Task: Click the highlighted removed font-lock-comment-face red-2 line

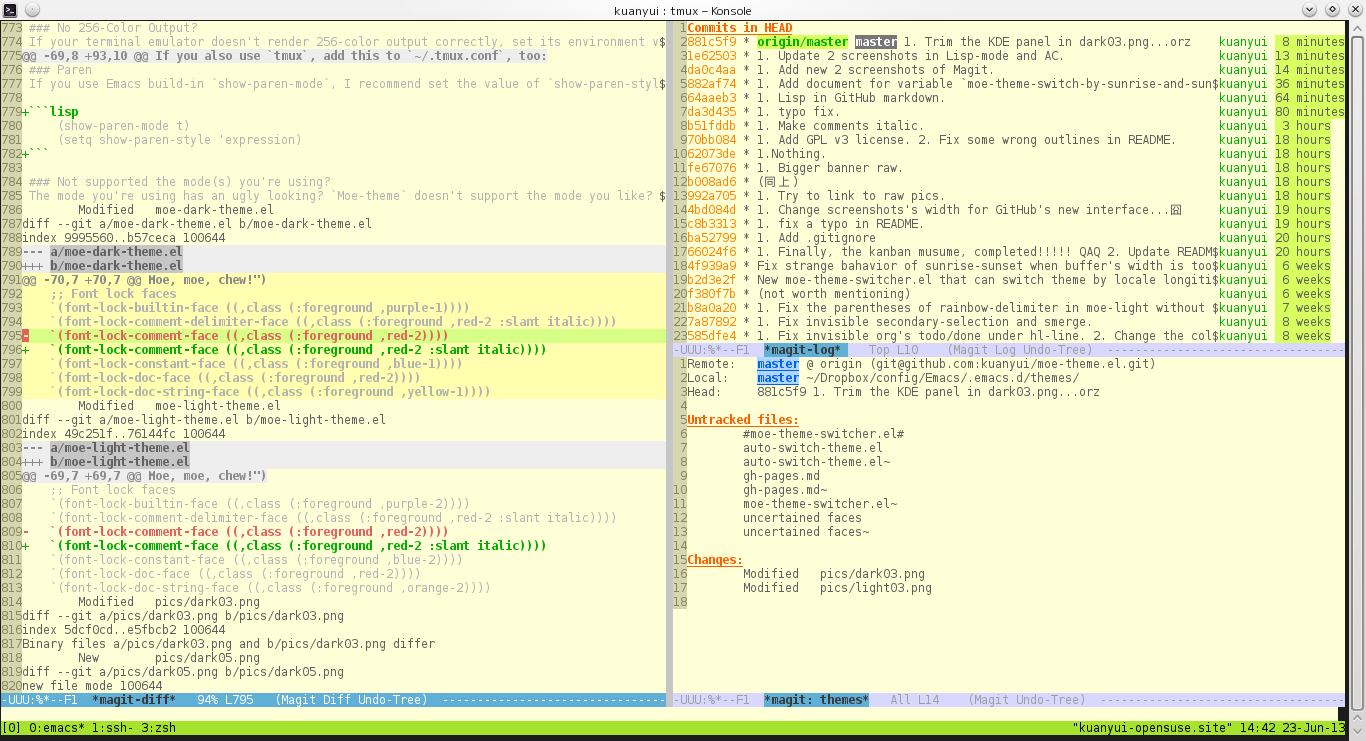Action: pos(344,336)
